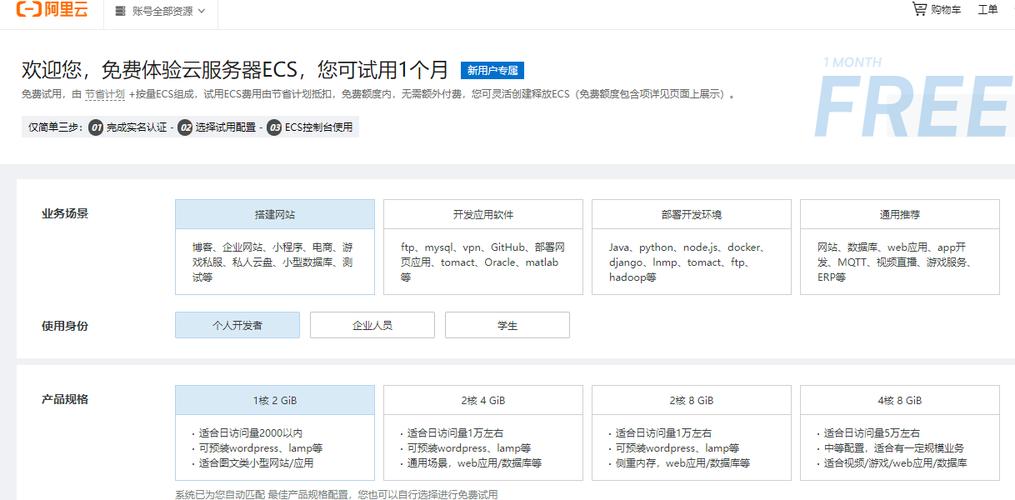Click the ftp、mysql、vpn description text
Image resolution: width=1015 pixels, height=500 pixels.
(483, 262)
